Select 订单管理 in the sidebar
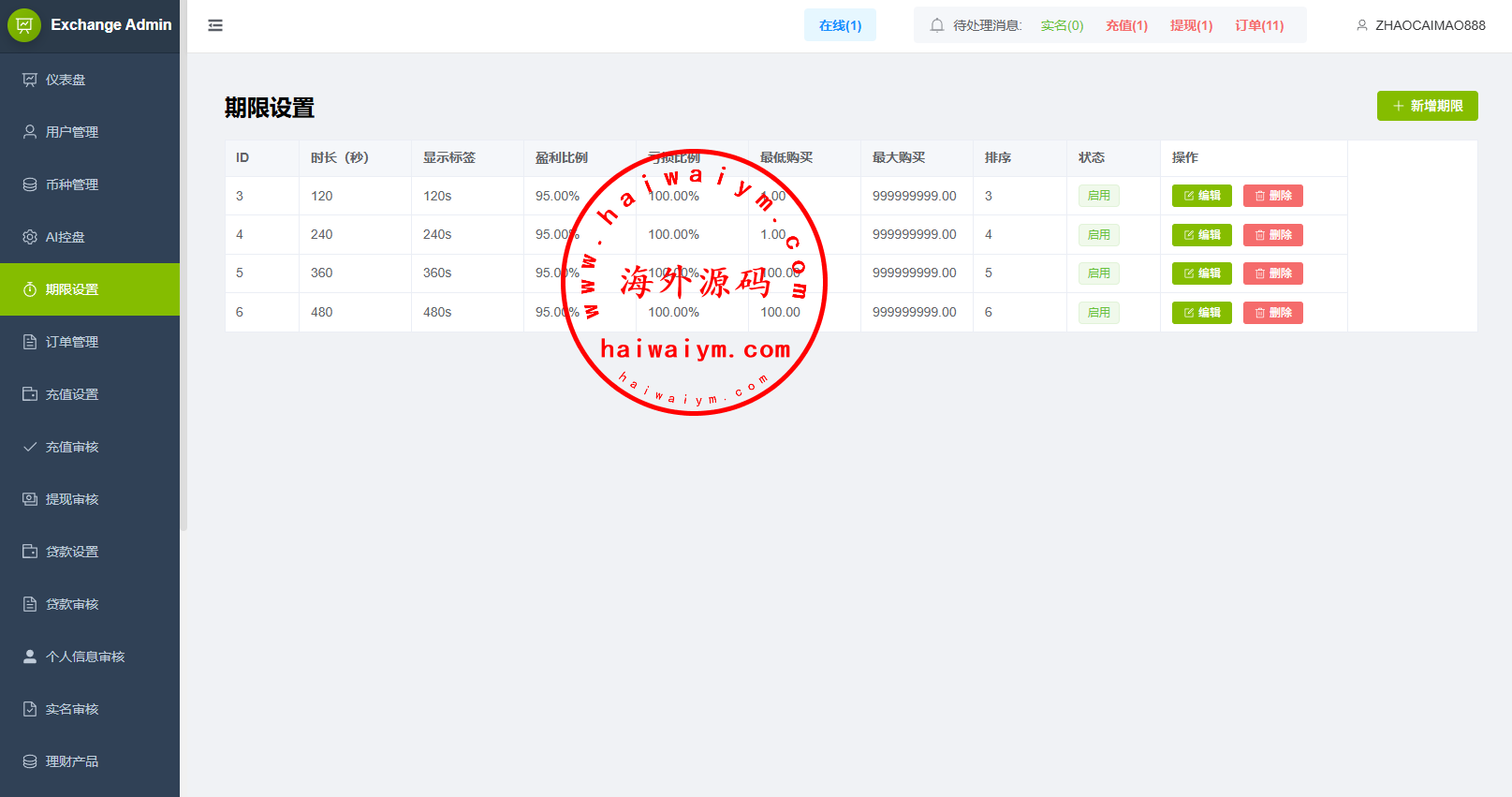Viewport: 1512px width, 797px height. 72,342
